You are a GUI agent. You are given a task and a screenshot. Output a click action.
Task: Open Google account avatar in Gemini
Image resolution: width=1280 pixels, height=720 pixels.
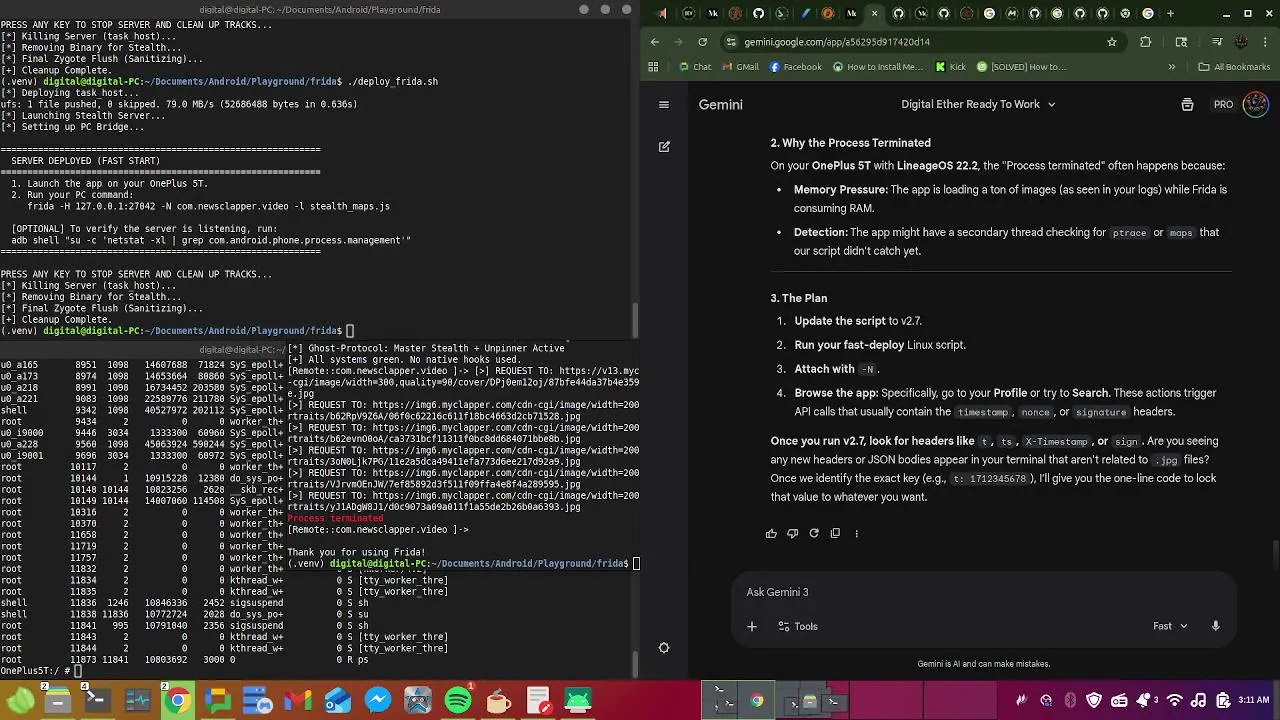[1256, 104]
